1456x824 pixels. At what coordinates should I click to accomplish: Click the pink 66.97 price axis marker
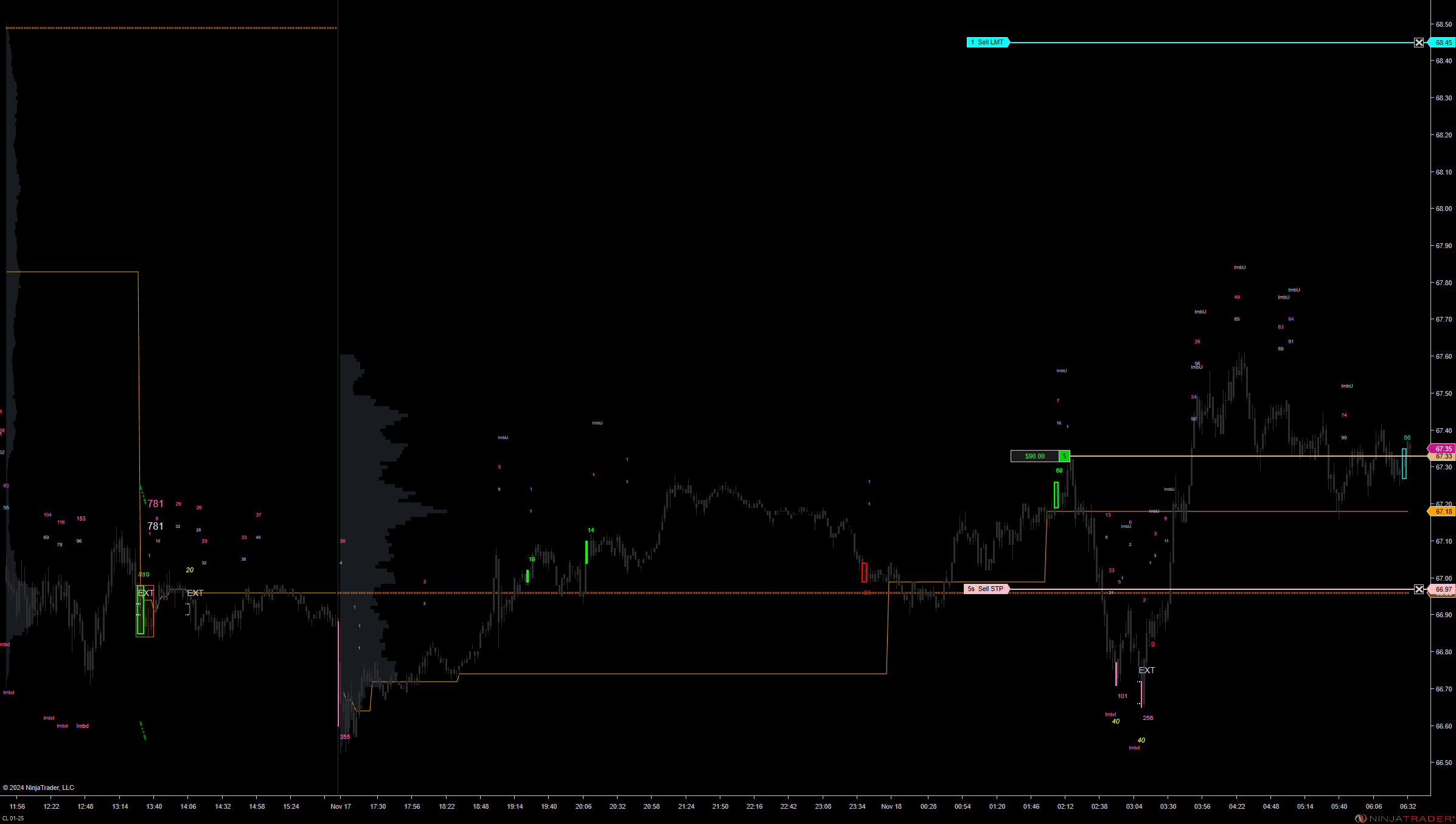click(1443, 589)
